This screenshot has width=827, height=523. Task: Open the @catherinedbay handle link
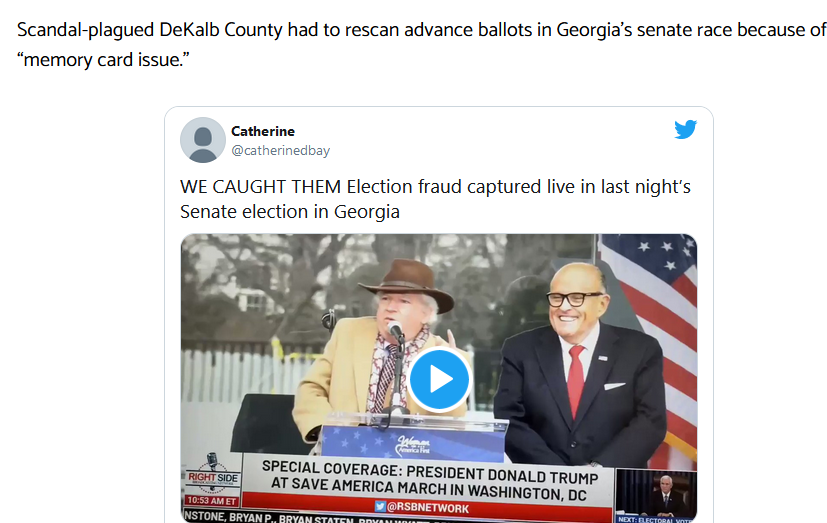tap(280, 150)
